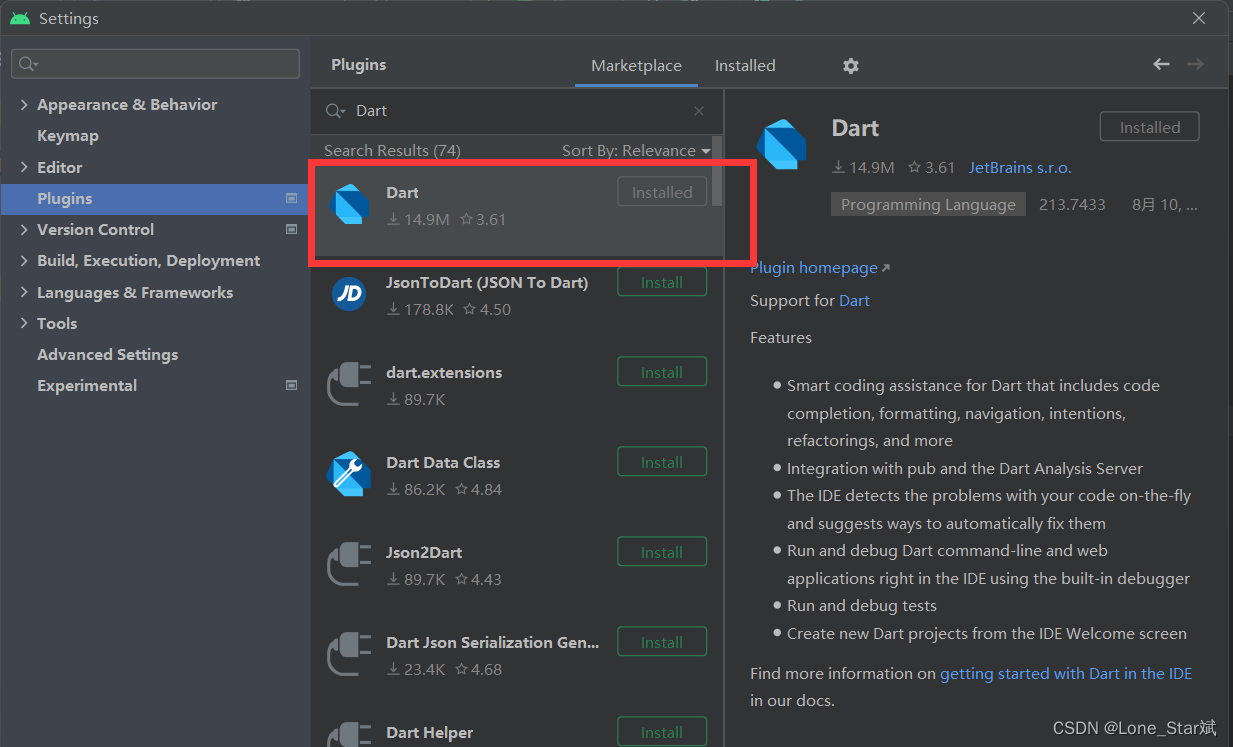Install the Dart Data Class plugin
Screen dimensions: 1233x747
(x=662, y=462)
